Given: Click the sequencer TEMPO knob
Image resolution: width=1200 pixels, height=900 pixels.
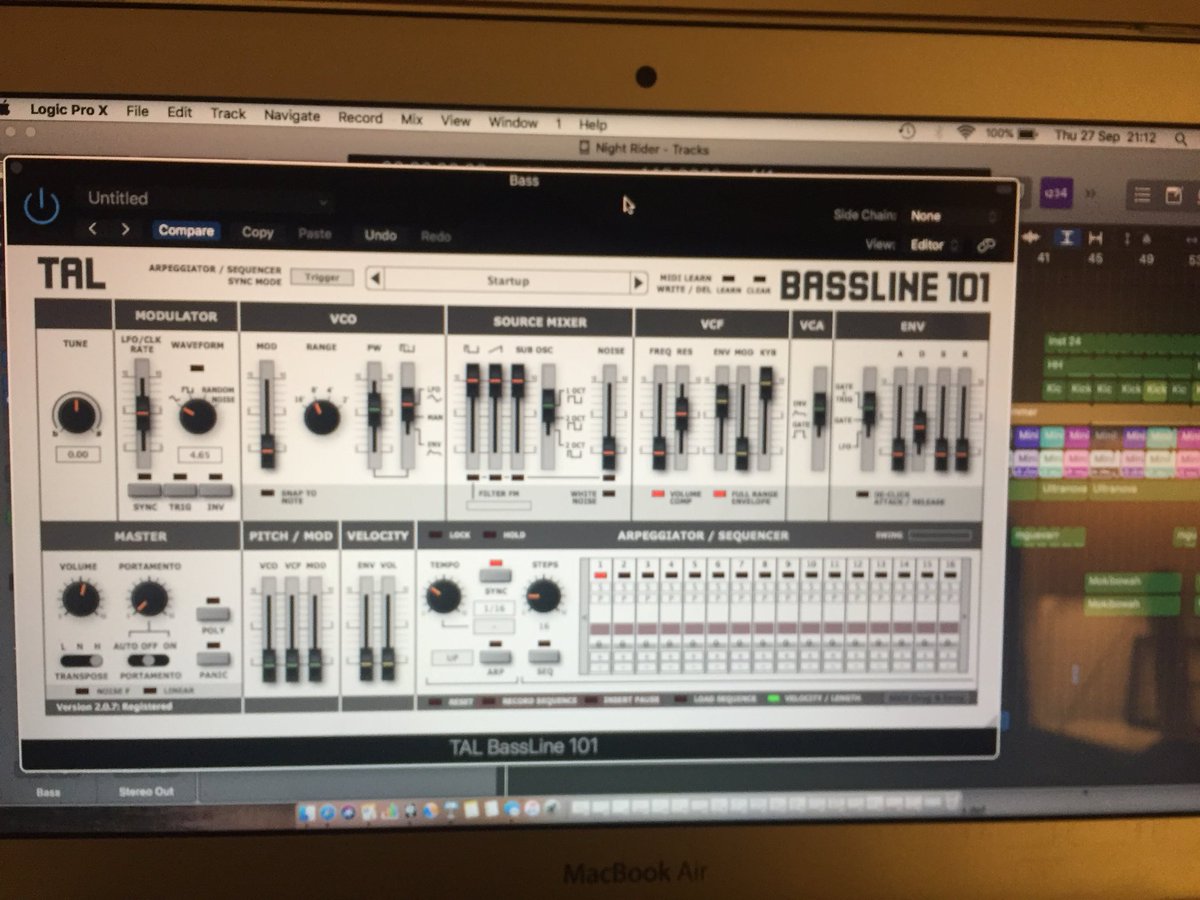Looking at the screenshot, I should (x=443, y=597).
